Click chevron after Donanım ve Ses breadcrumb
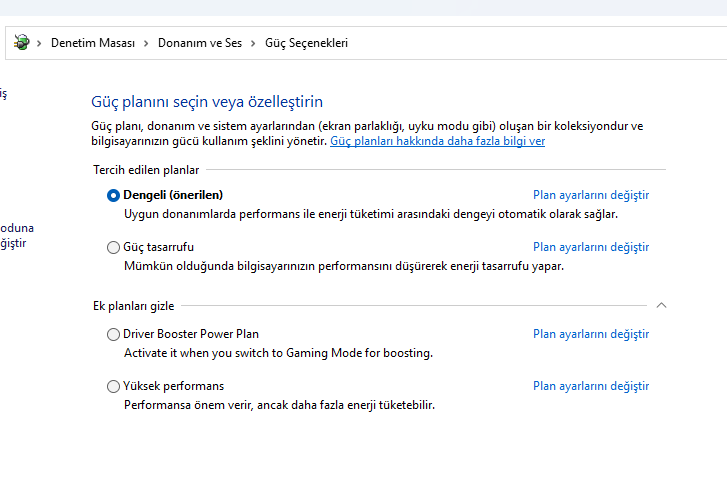Image resolution: width=727 pixels, height=480 pixels. point(253,43)
